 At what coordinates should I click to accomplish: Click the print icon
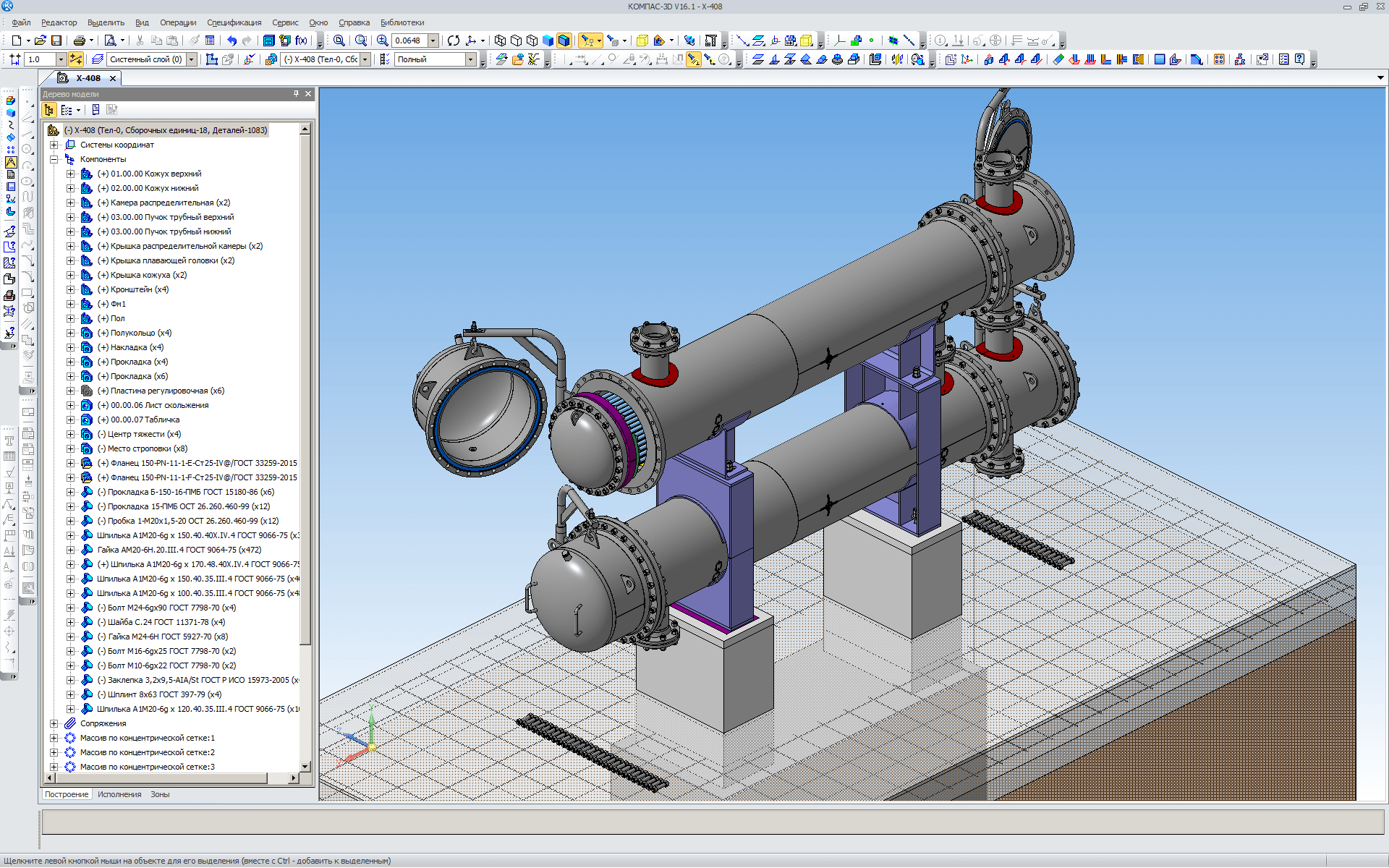79,41
